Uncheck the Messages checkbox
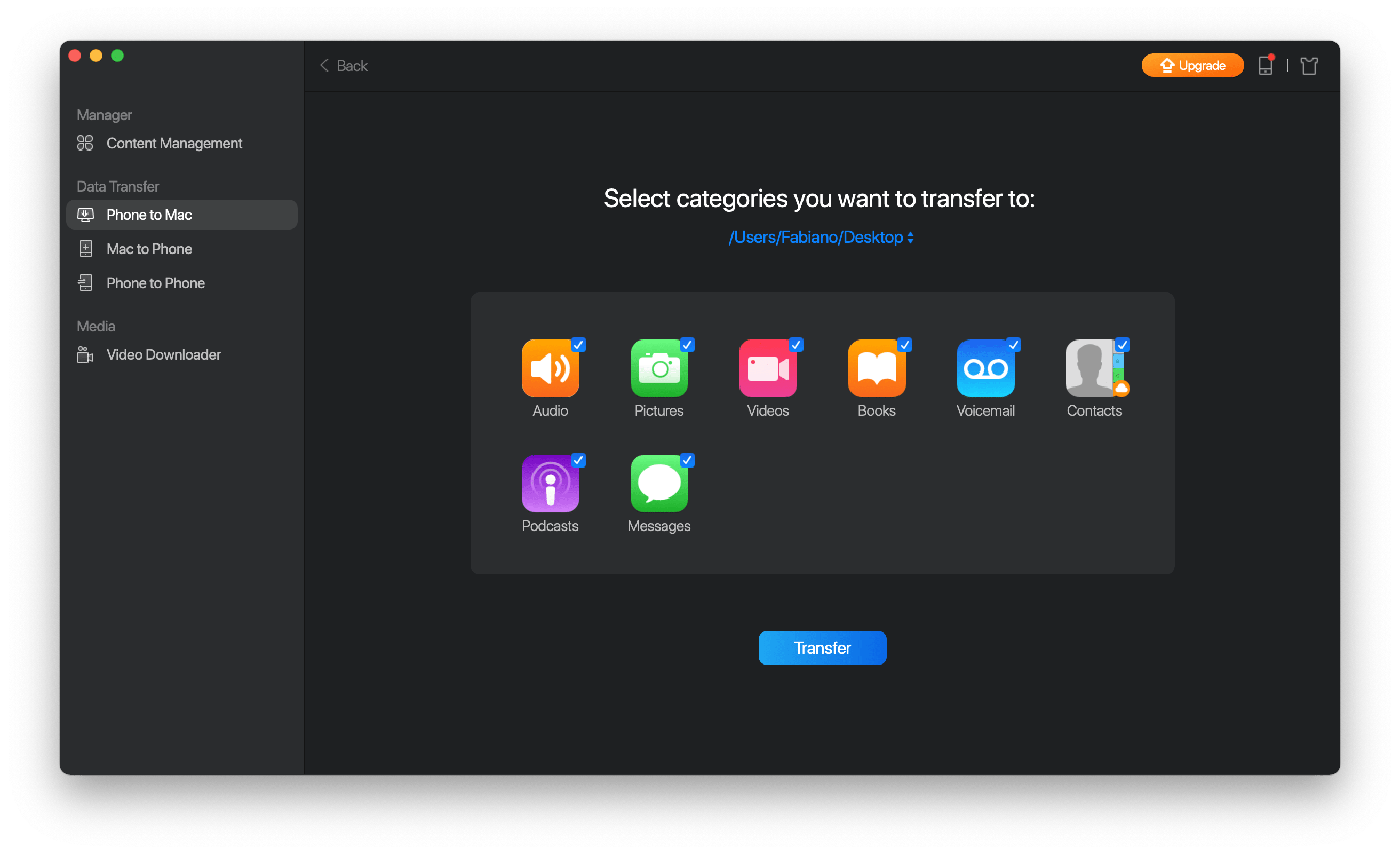Viewport: 1400px width, 854px height. tap(687, 460)
